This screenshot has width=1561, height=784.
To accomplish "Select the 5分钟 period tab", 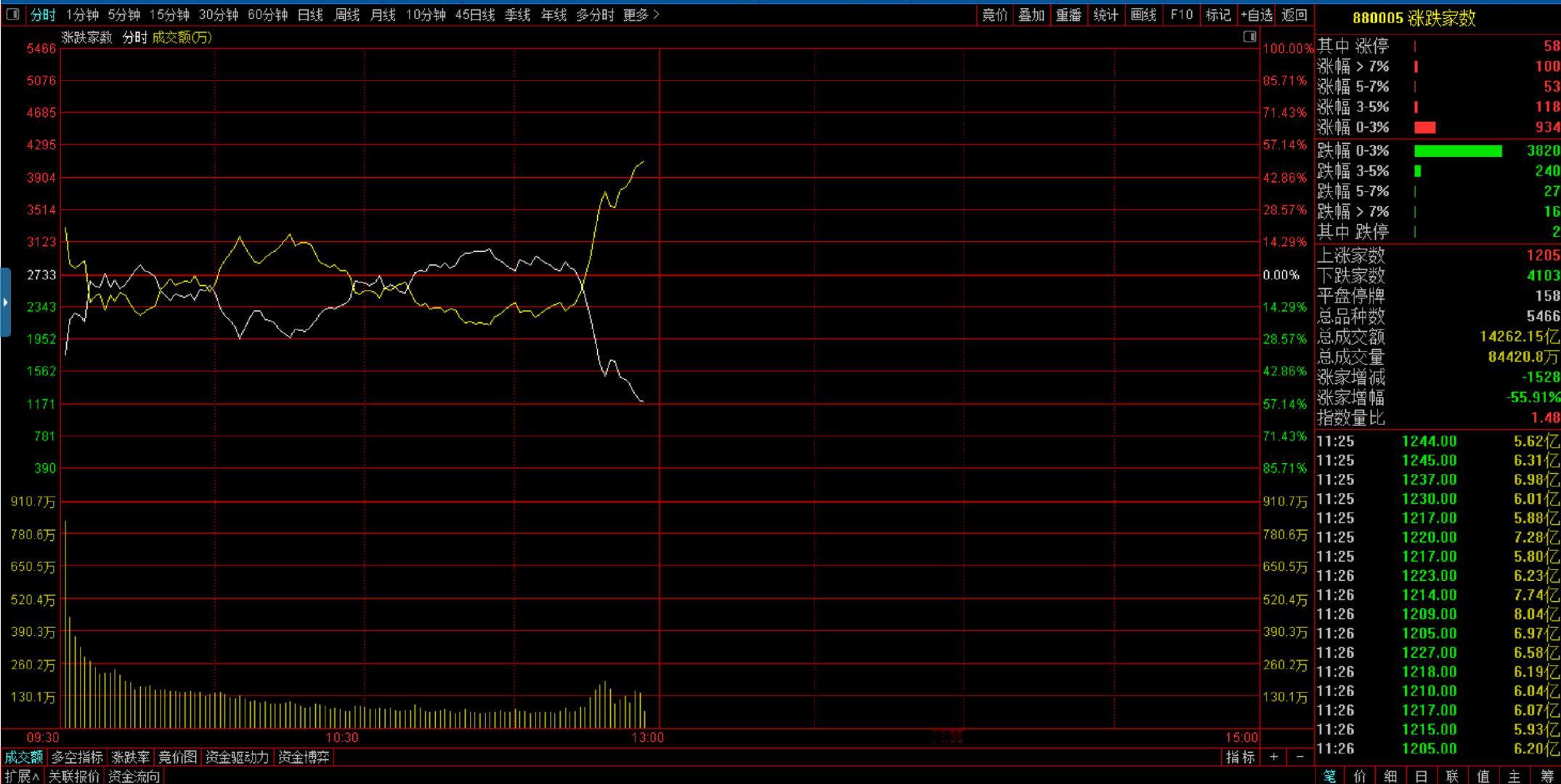I will tap(123, 15).
